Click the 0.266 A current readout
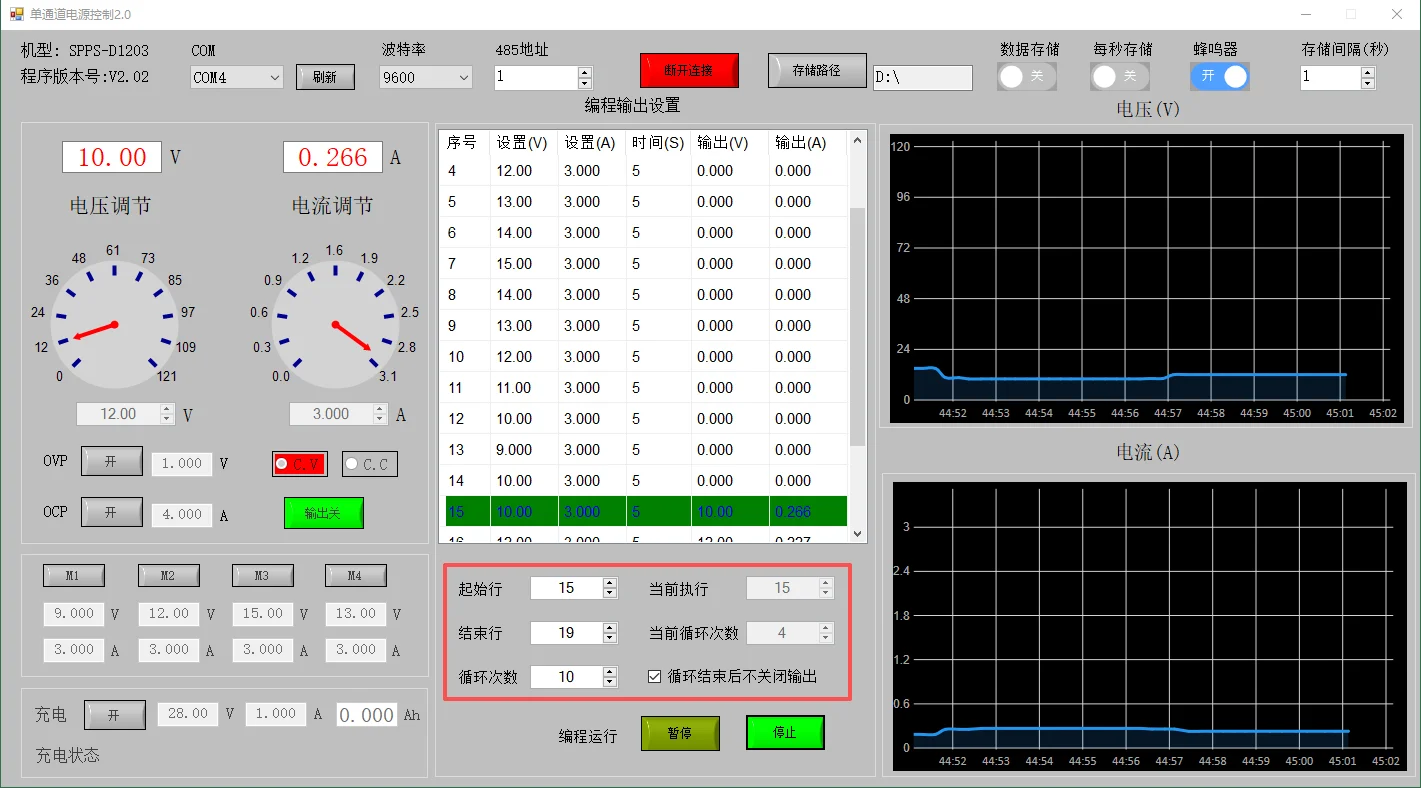Screen dimensions: 1421x788 pos(333,157)
